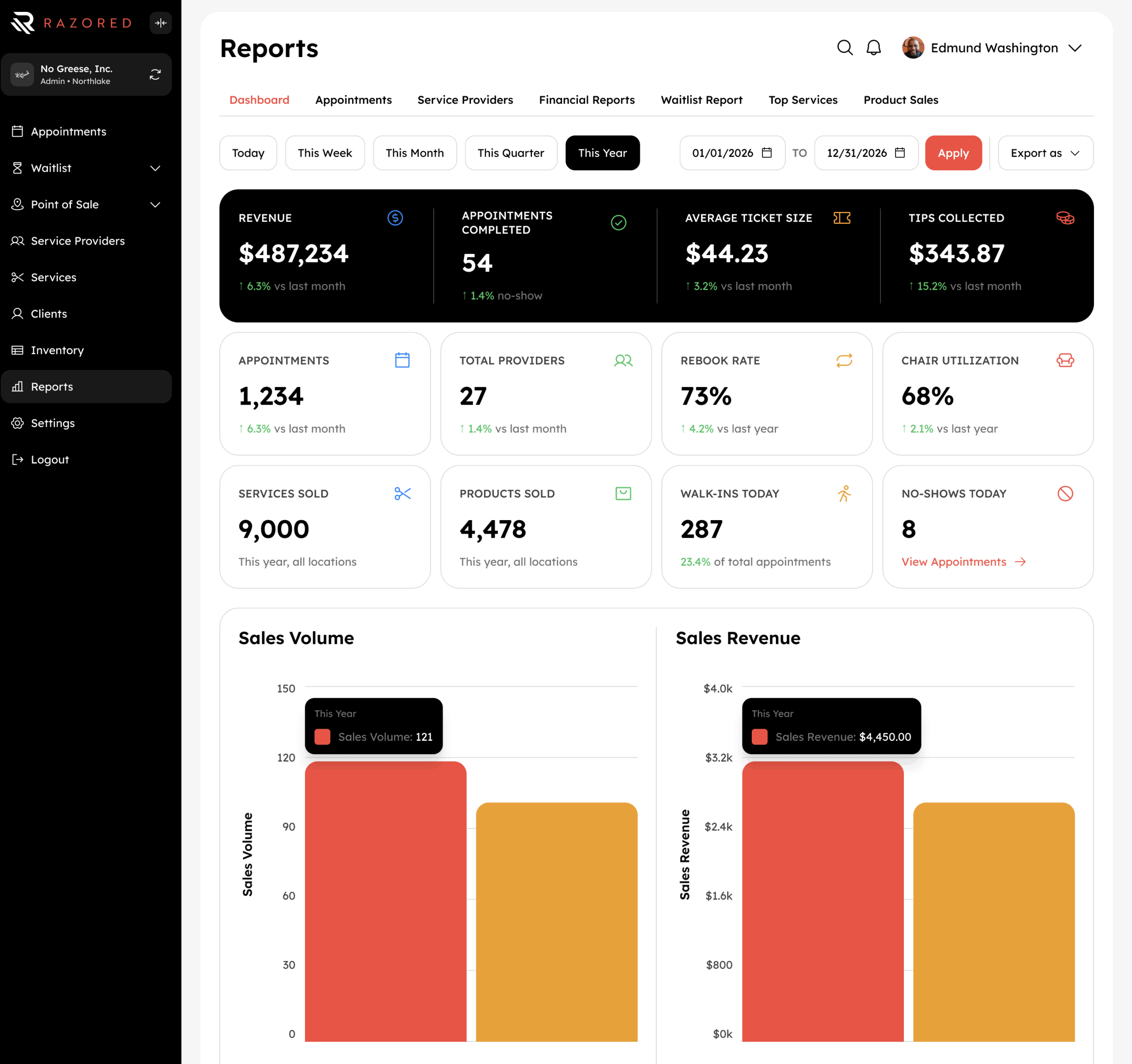This screenshot has height=1064, width=1132.
Task: Click the Appointments Completed checkmark icon
Action: click(618, 223)
